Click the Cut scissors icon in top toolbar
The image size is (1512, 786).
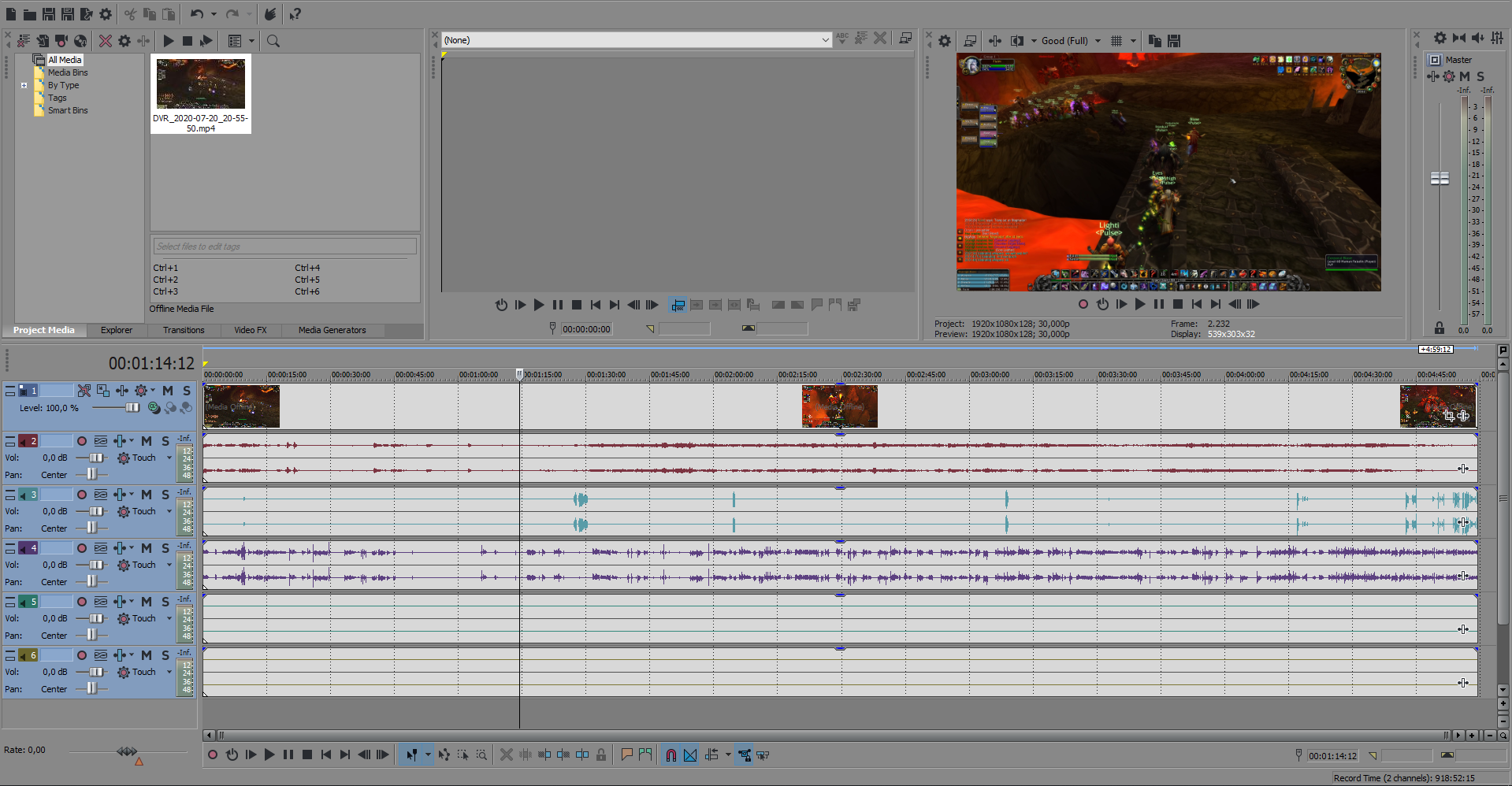pyautogui.click(x=130, y=14)
